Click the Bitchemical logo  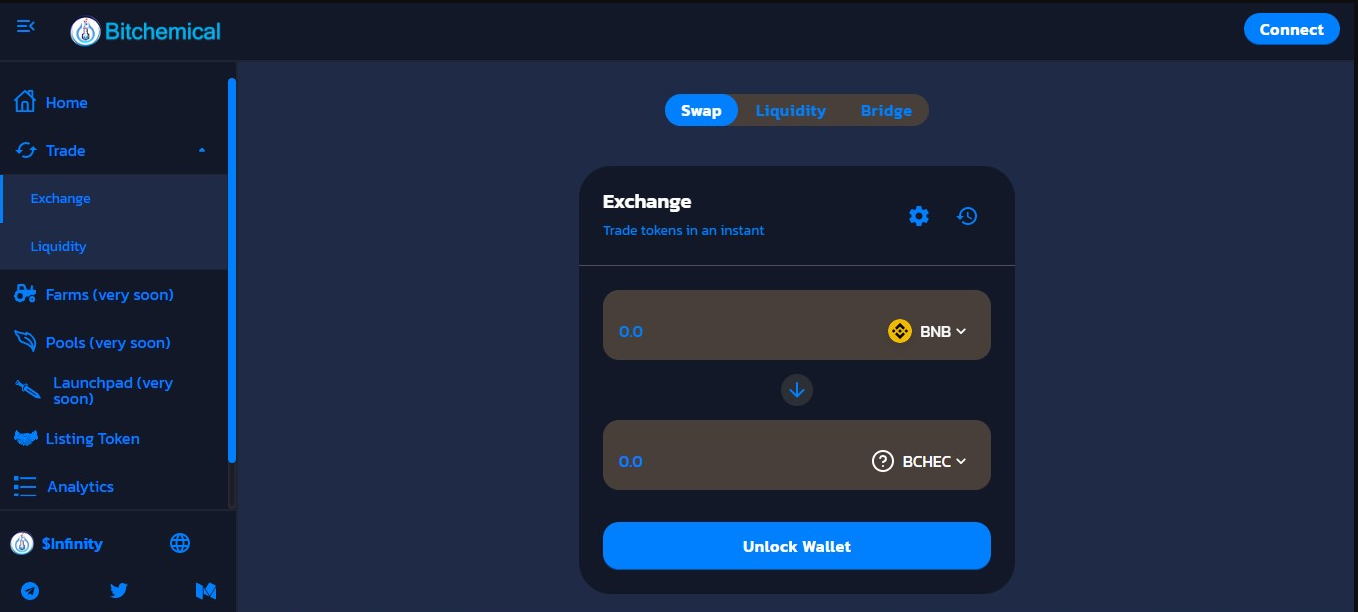tap(146, 32)
